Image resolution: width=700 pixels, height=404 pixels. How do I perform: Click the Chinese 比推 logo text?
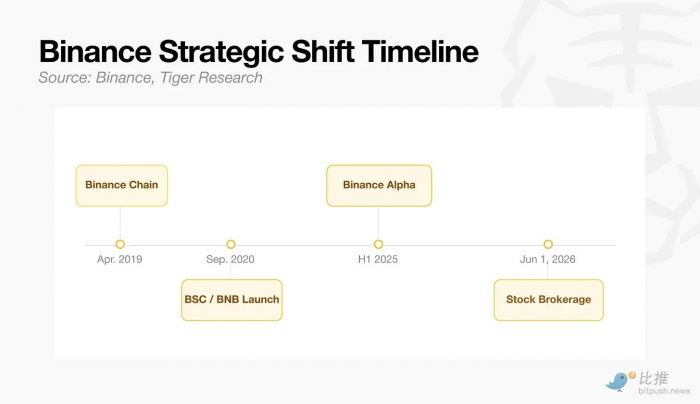coord(654,379)
